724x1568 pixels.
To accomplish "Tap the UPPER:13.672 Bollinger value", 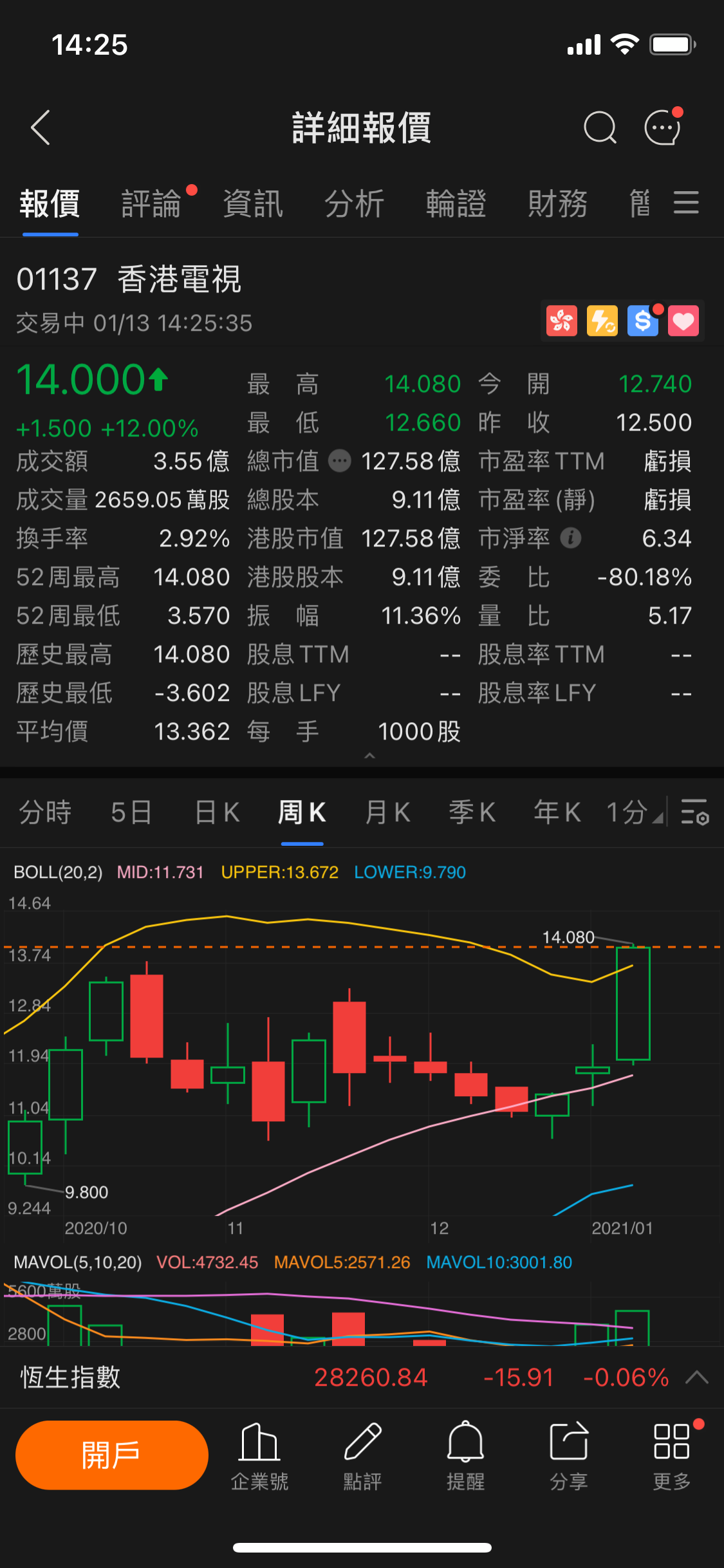I will [x=280, y=872].
